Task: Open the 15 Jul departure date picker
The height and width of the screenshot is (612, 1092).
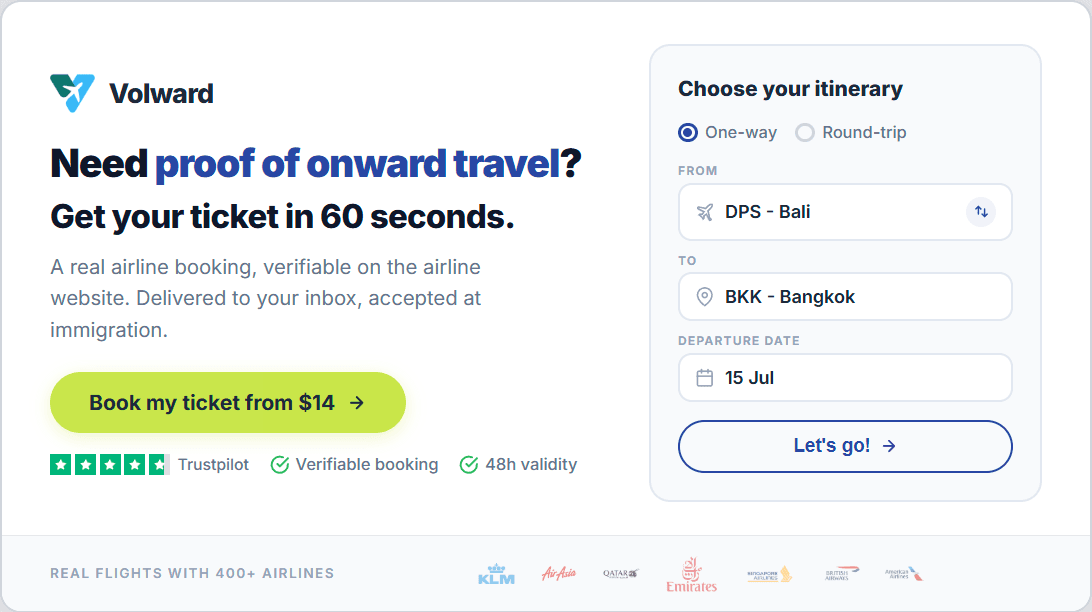Action: pos(845,377)
